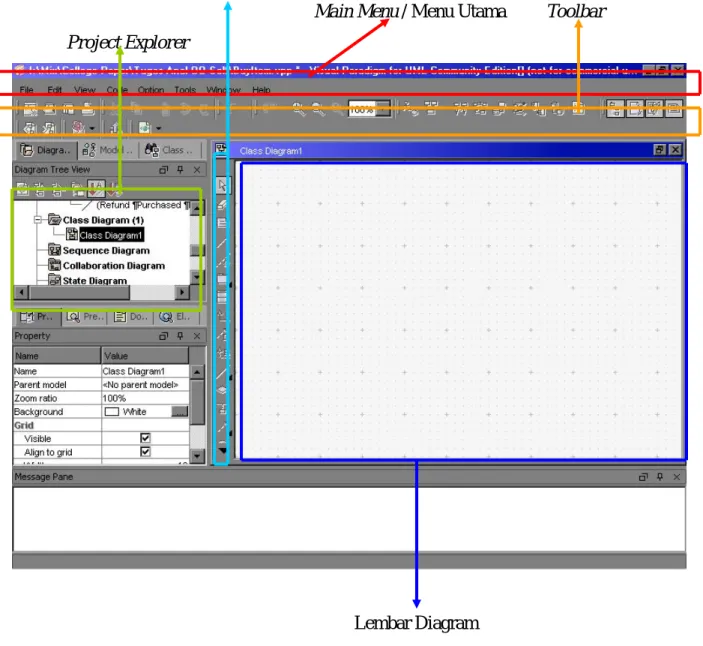
Task: Click the Name column header
Action: point(57,356)
